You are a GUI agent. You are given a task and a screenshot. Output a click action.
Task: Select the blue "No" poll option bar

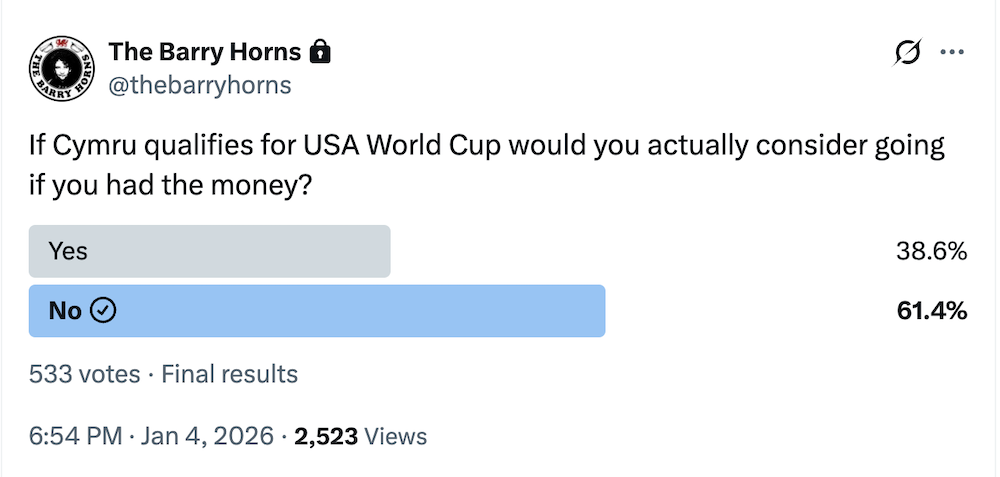[x=317, y=311]
